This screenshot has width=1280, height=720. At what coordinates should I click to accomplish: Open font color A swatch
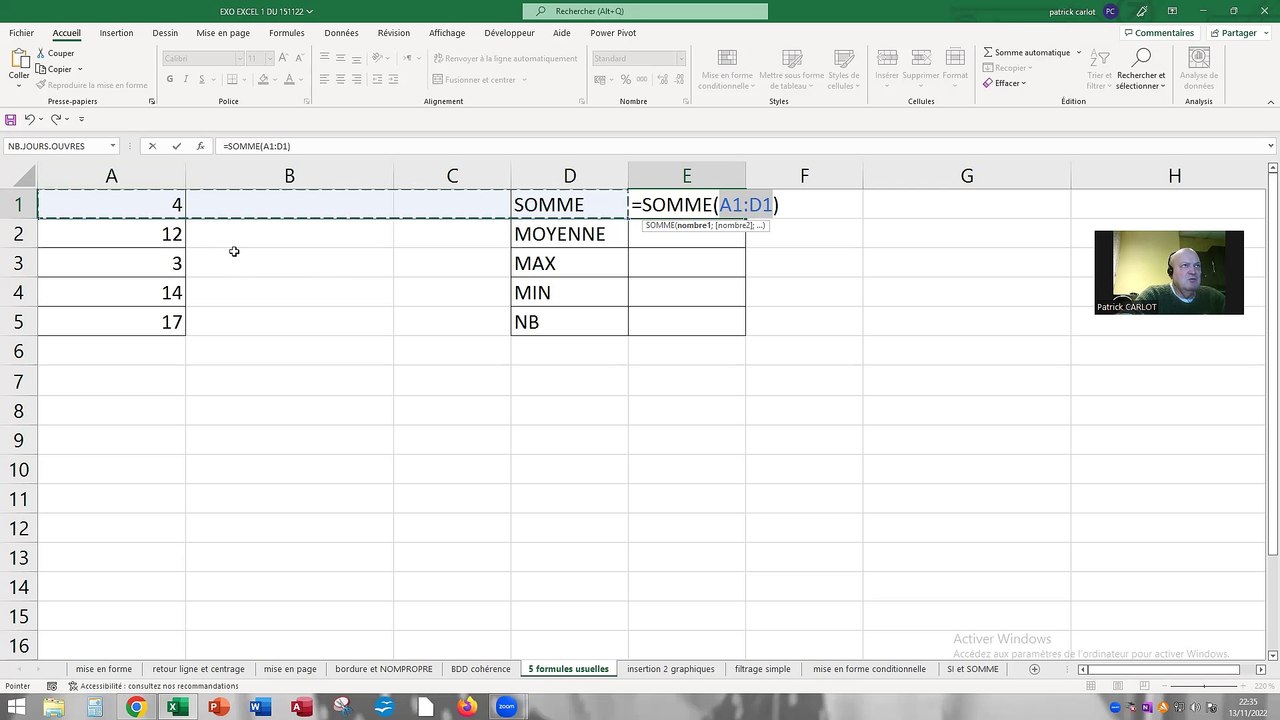tap(289, 80)
